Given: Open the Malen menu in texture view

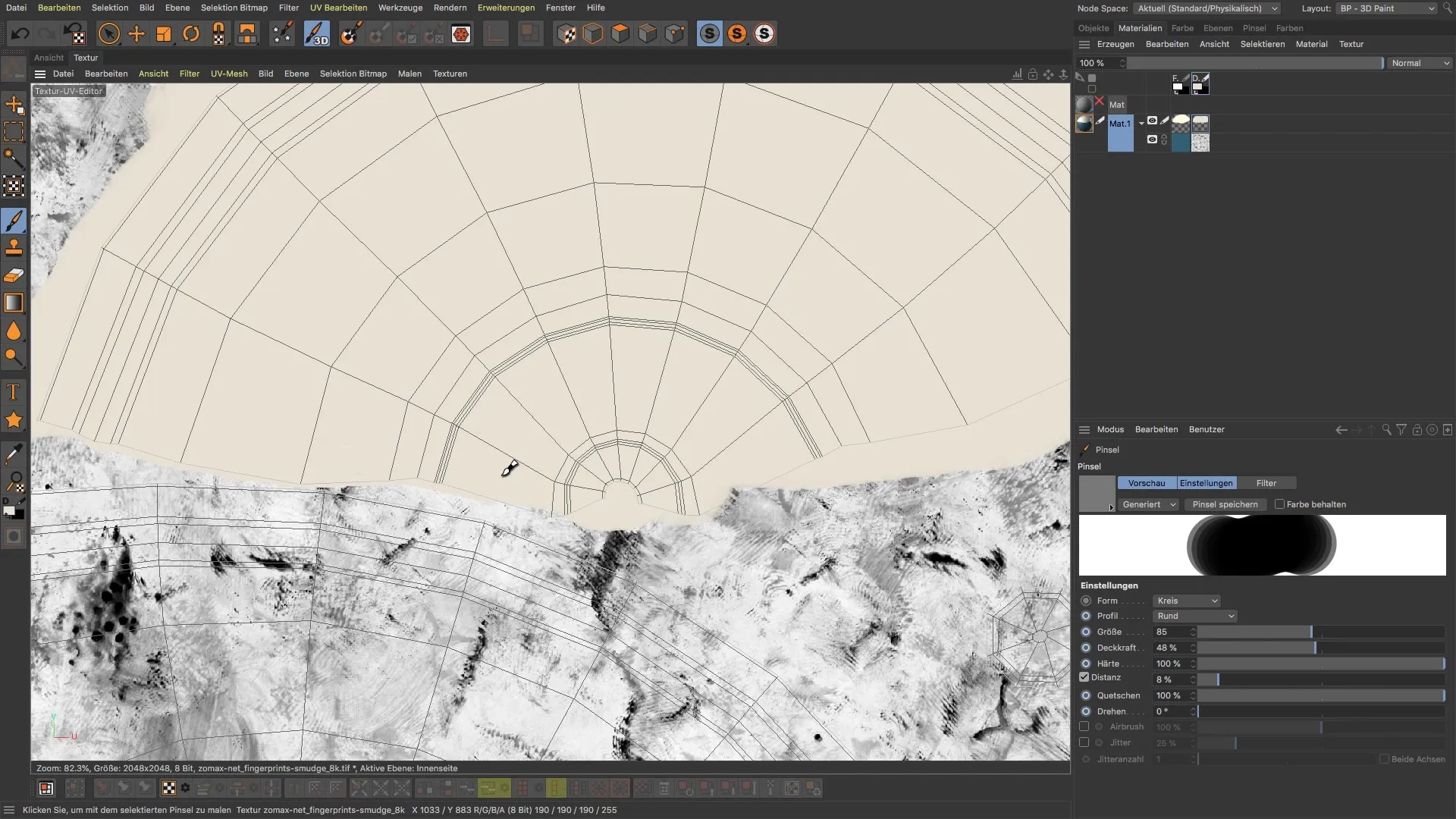Looking at the screenshot, I should pos(409,74).
